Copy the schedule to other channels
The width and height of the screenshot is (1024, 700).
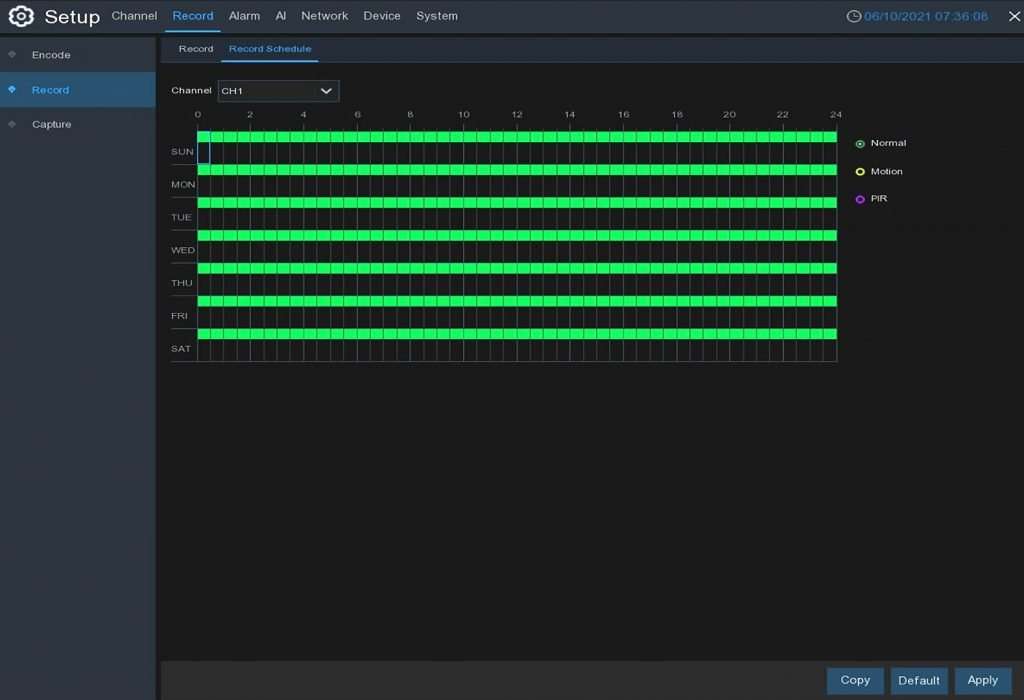pyautogui.click(x=854, y=680)
